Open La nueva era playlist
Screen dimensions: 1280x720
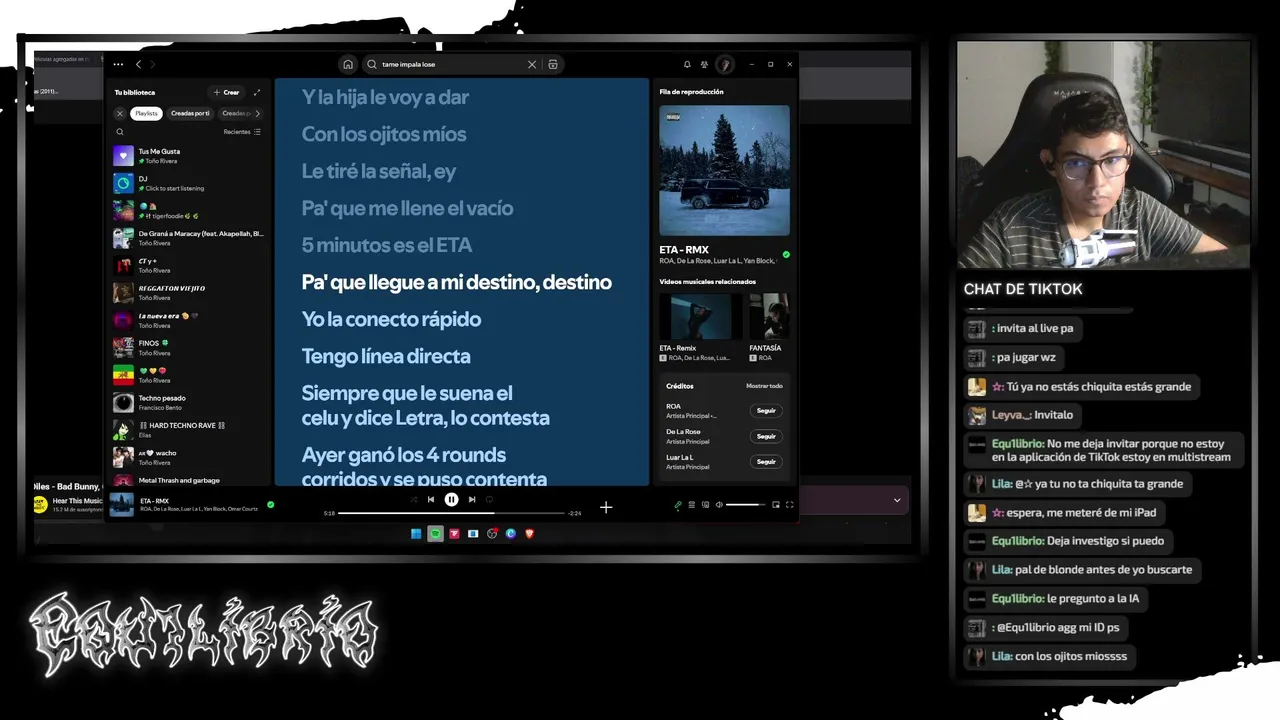click(188, 320)
